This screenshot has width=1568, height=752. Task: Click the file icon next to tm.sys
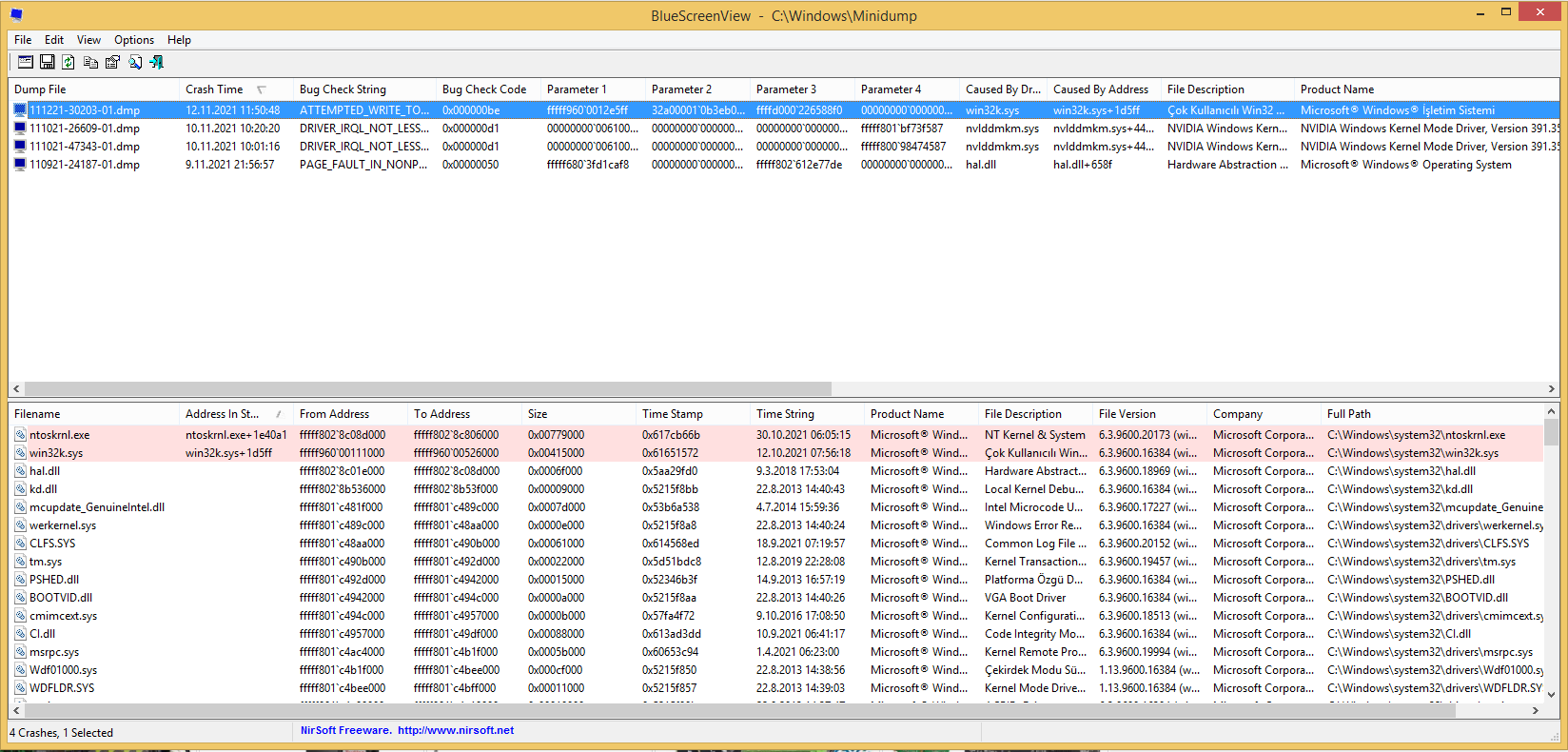click(x=20, y=562)
